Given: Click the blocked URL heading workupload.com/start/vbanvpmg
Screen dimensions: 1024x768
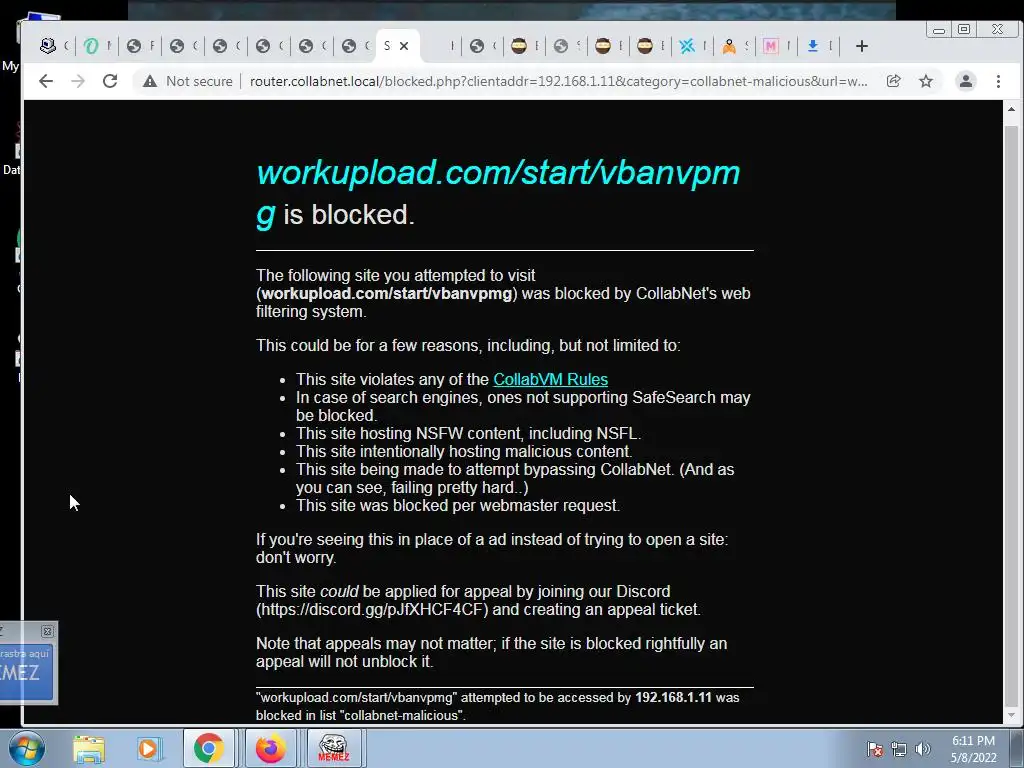Looking at the screenshot, I should click(x=498, y=193).
